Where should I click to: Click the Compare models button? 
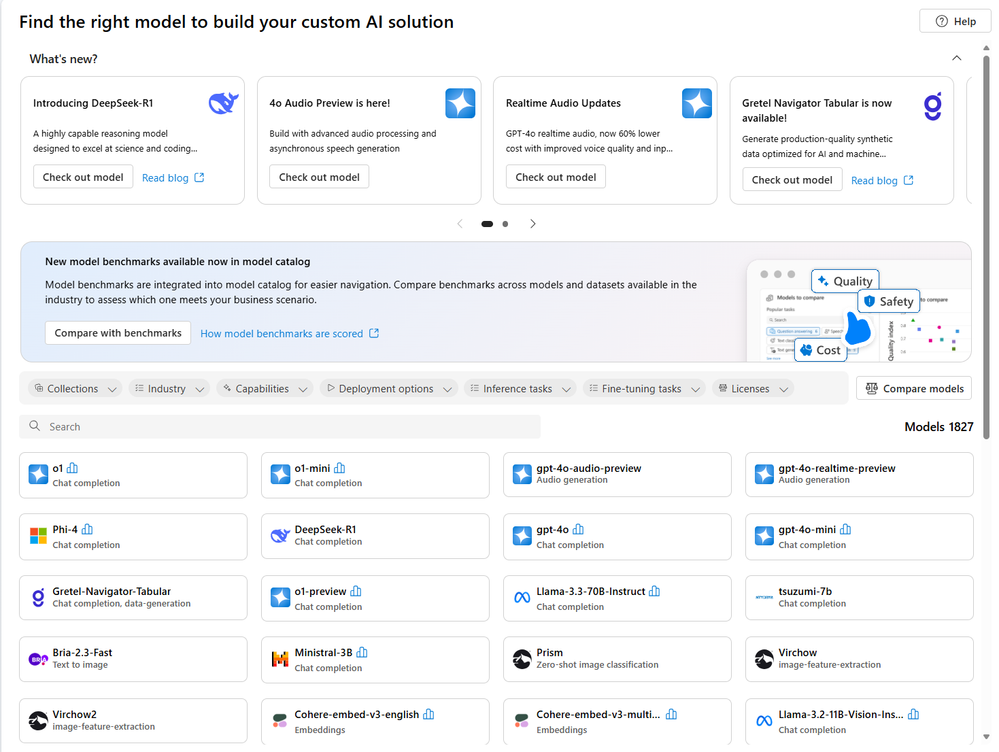914,388
